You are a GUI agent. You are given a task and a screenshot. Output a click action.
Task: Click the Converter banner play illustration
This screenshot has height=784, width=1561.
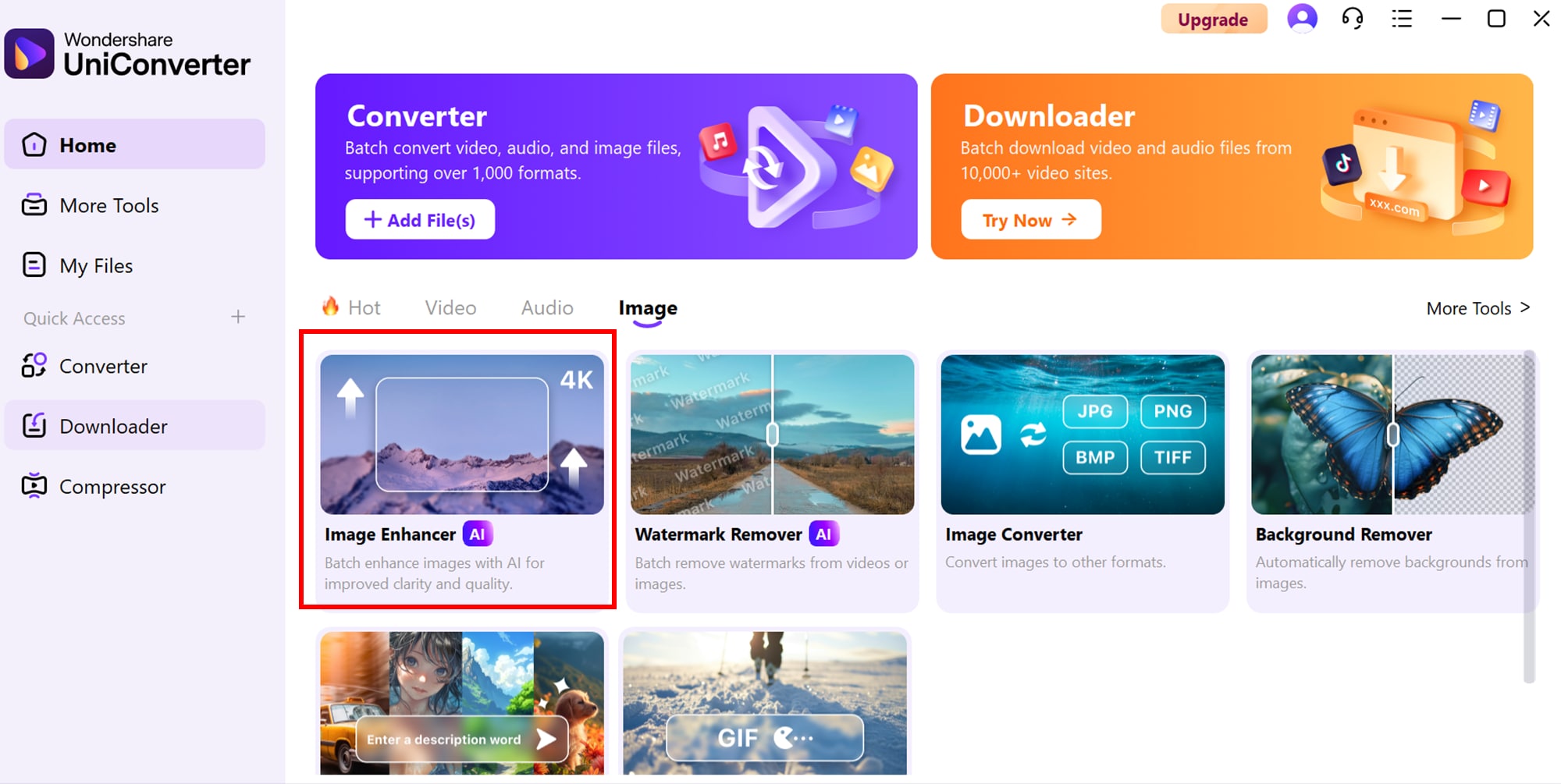[796, 166]
